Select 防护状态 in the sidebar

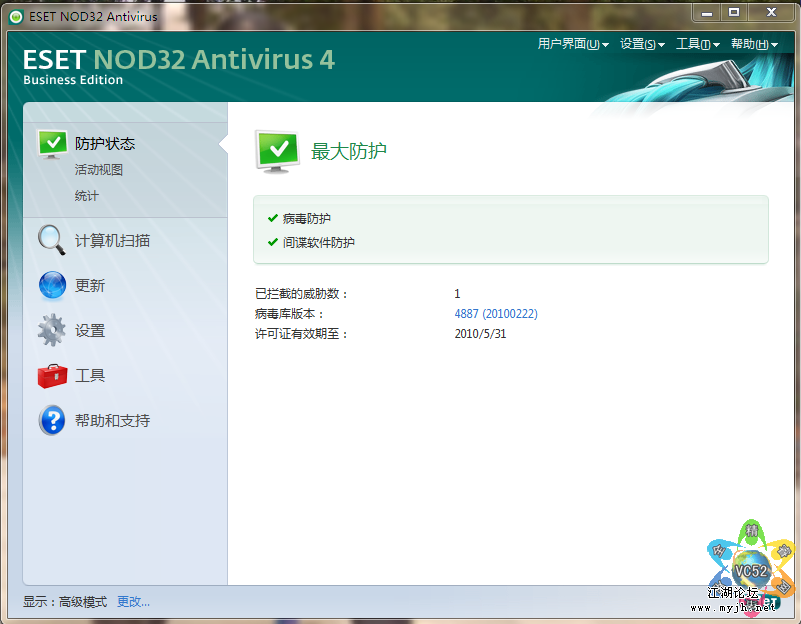(105, 144)
